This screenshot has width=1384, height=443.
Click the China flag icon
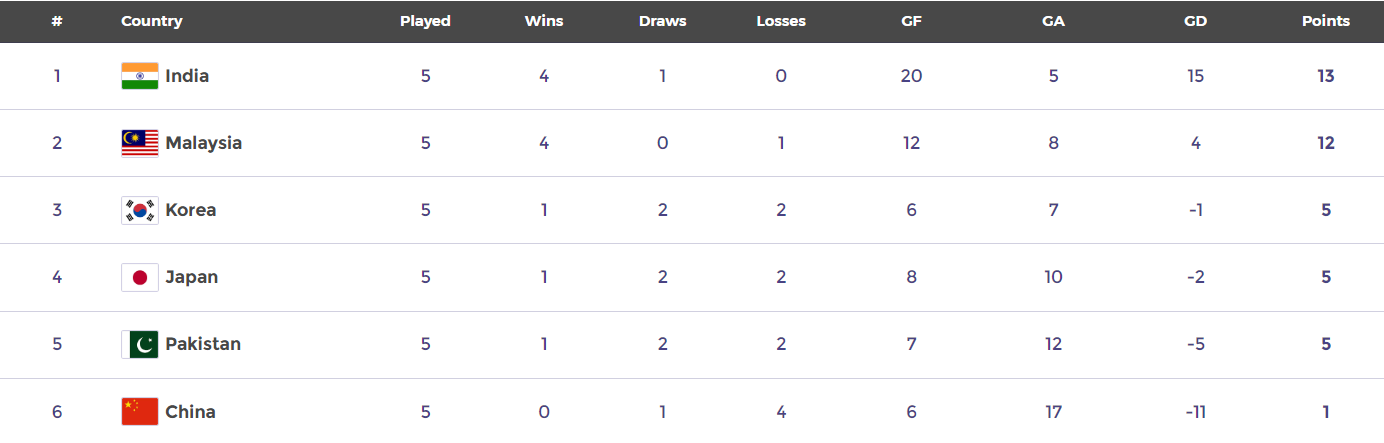[140, 412]
